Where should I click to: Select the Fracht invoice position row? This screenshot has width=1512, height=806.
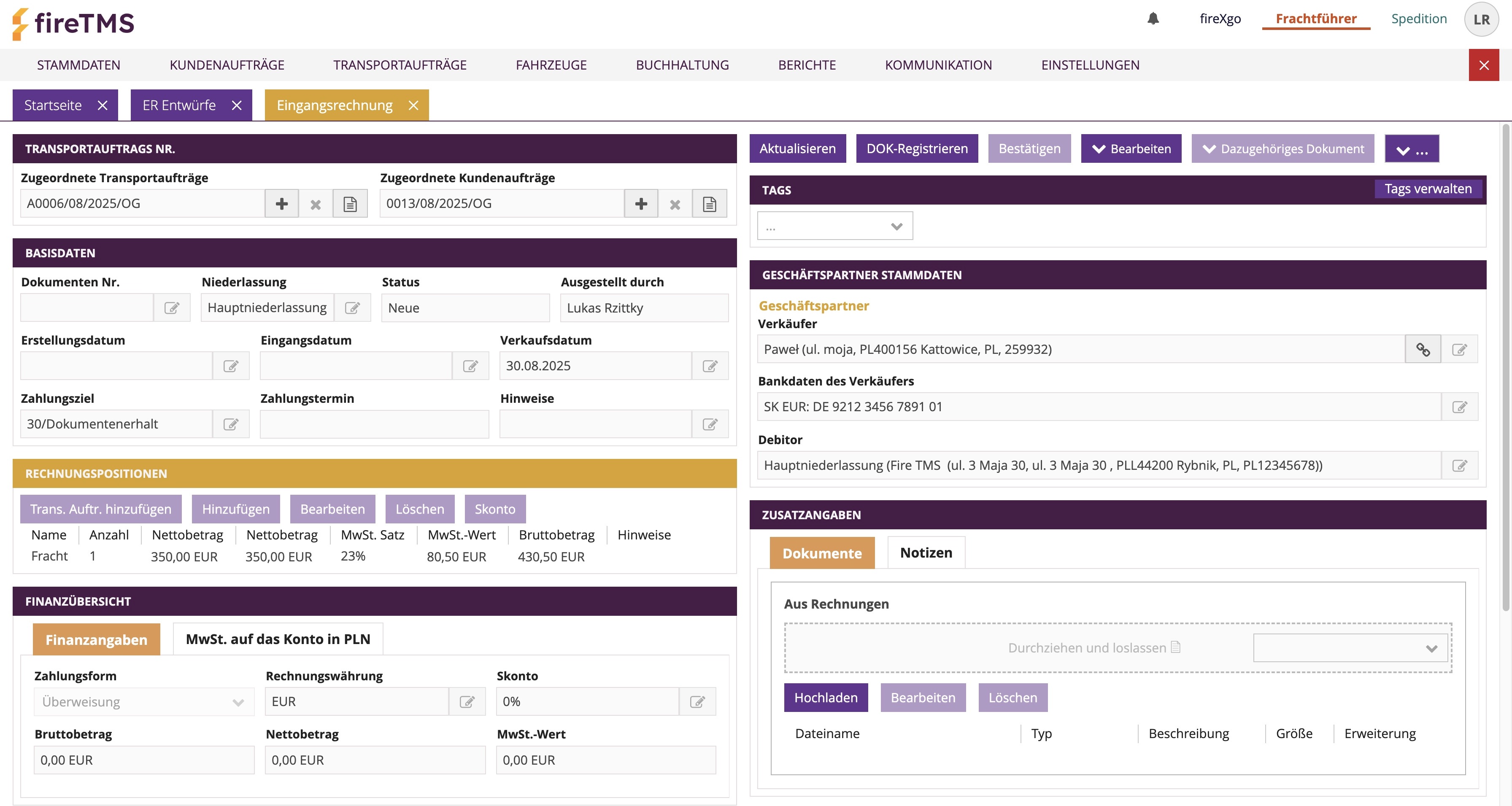375,557
